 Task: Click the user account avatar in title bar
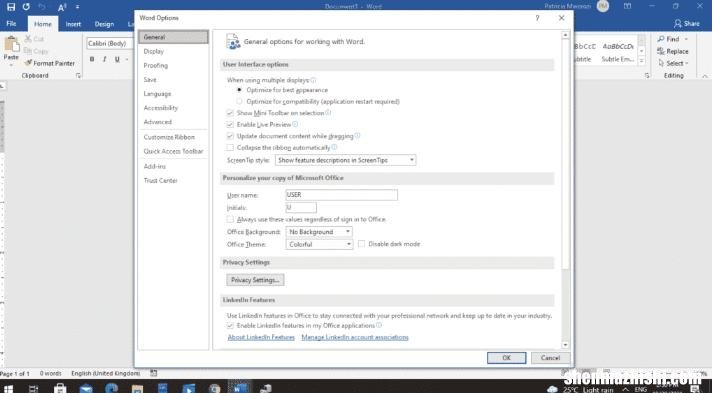coord(603,6)
